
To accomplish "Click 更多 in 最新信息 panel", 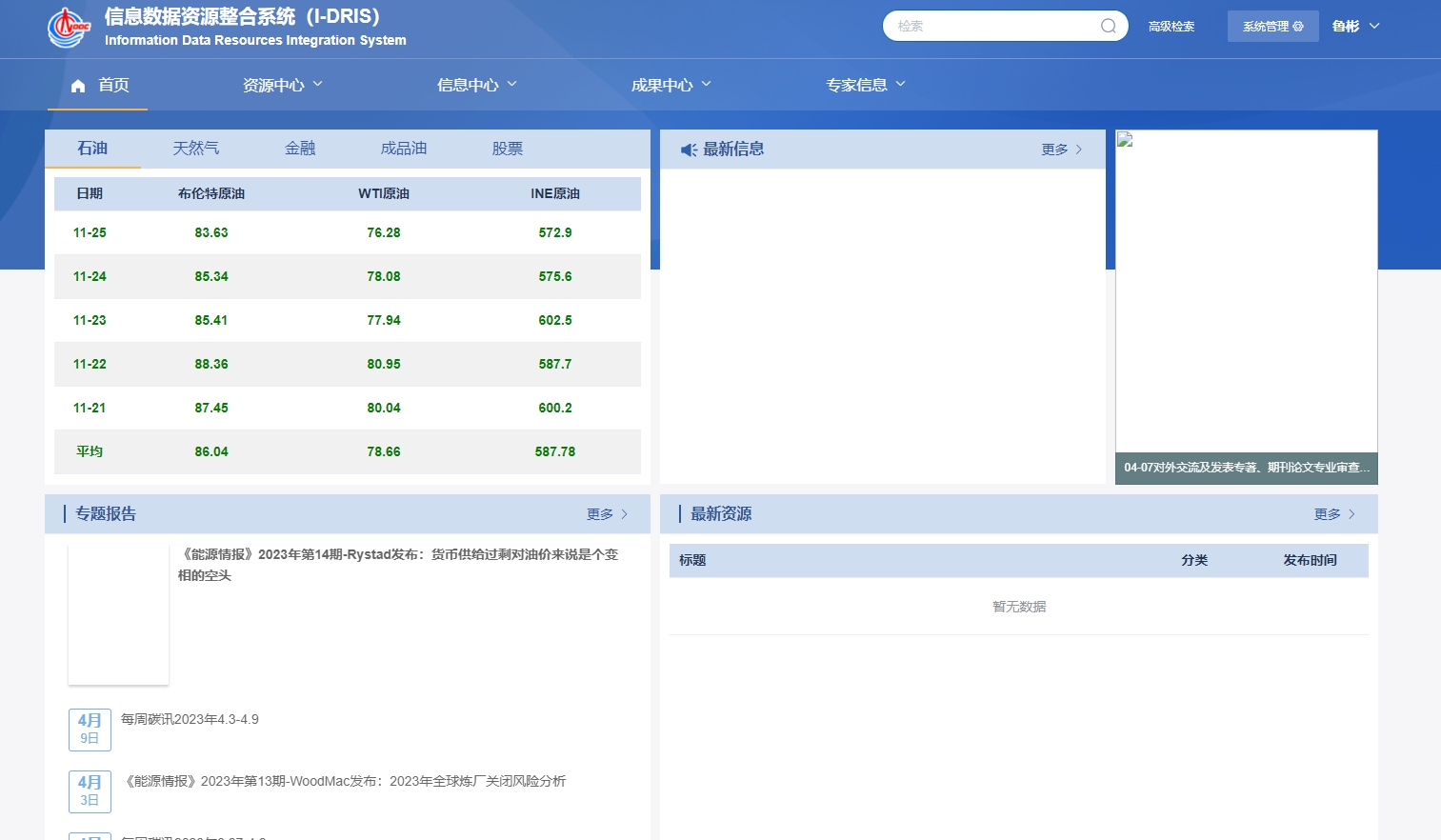I will pos(1062,150).
